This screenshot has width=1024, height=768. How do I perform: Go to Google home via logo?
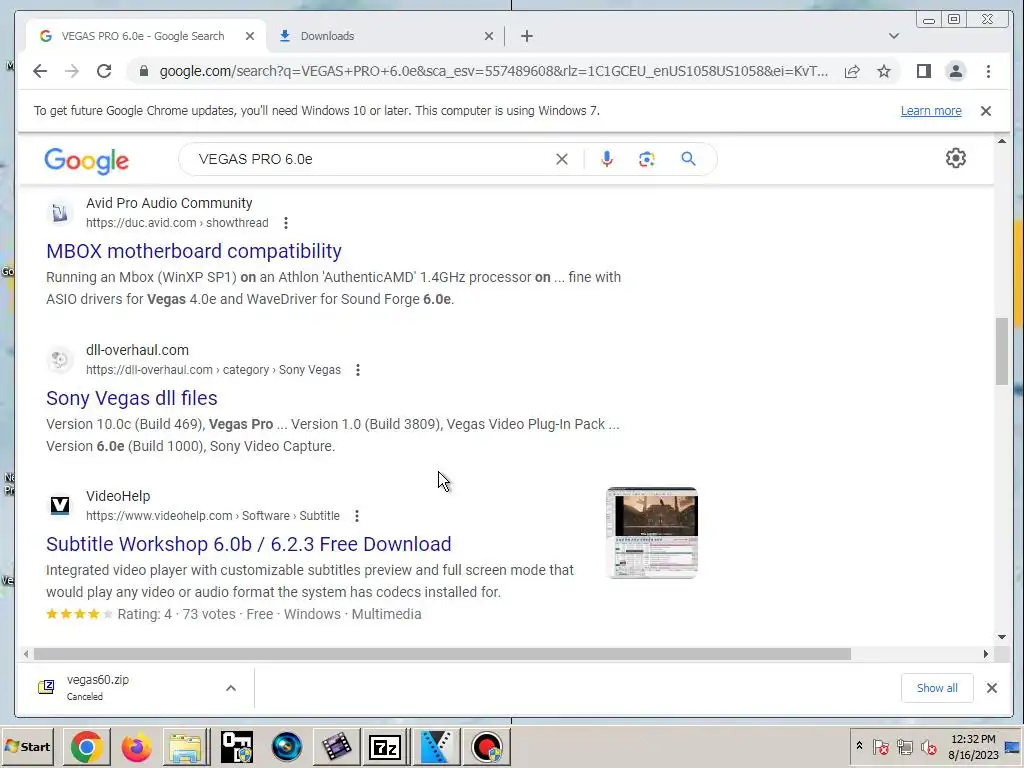tap(87, 161)
